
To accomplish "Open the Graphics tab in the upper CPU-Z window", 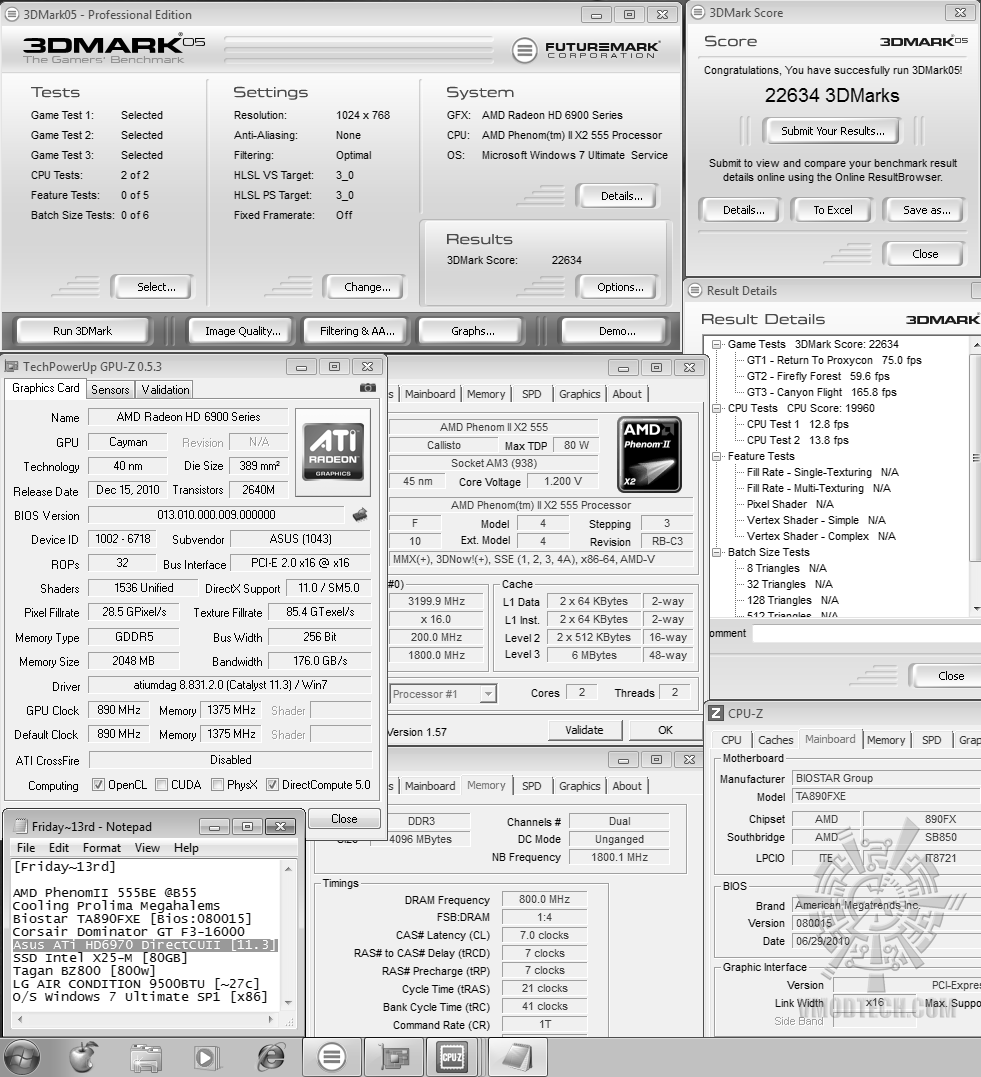I will (580, 394).
